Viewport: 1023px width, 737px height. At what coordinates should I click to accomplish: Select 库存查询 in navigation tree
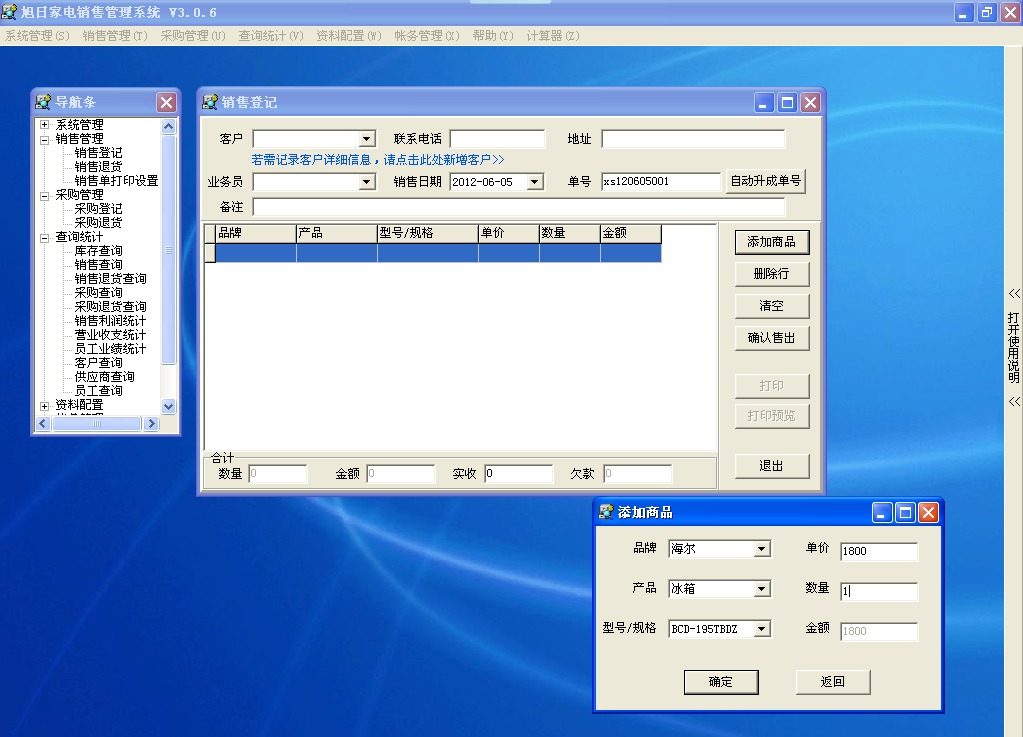point(99,250)
